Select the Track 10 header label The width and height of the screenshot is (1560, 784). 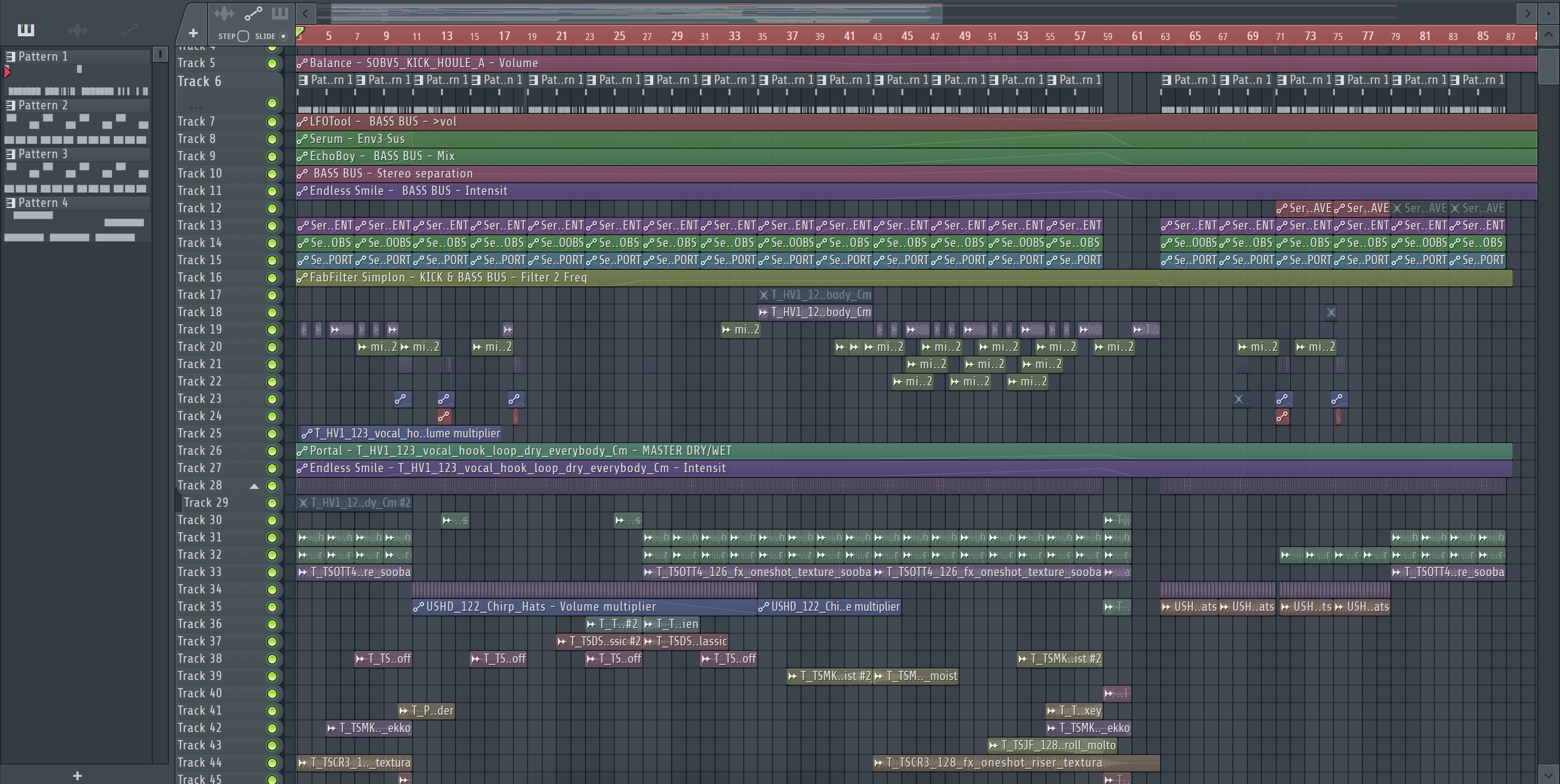[199, 174]
